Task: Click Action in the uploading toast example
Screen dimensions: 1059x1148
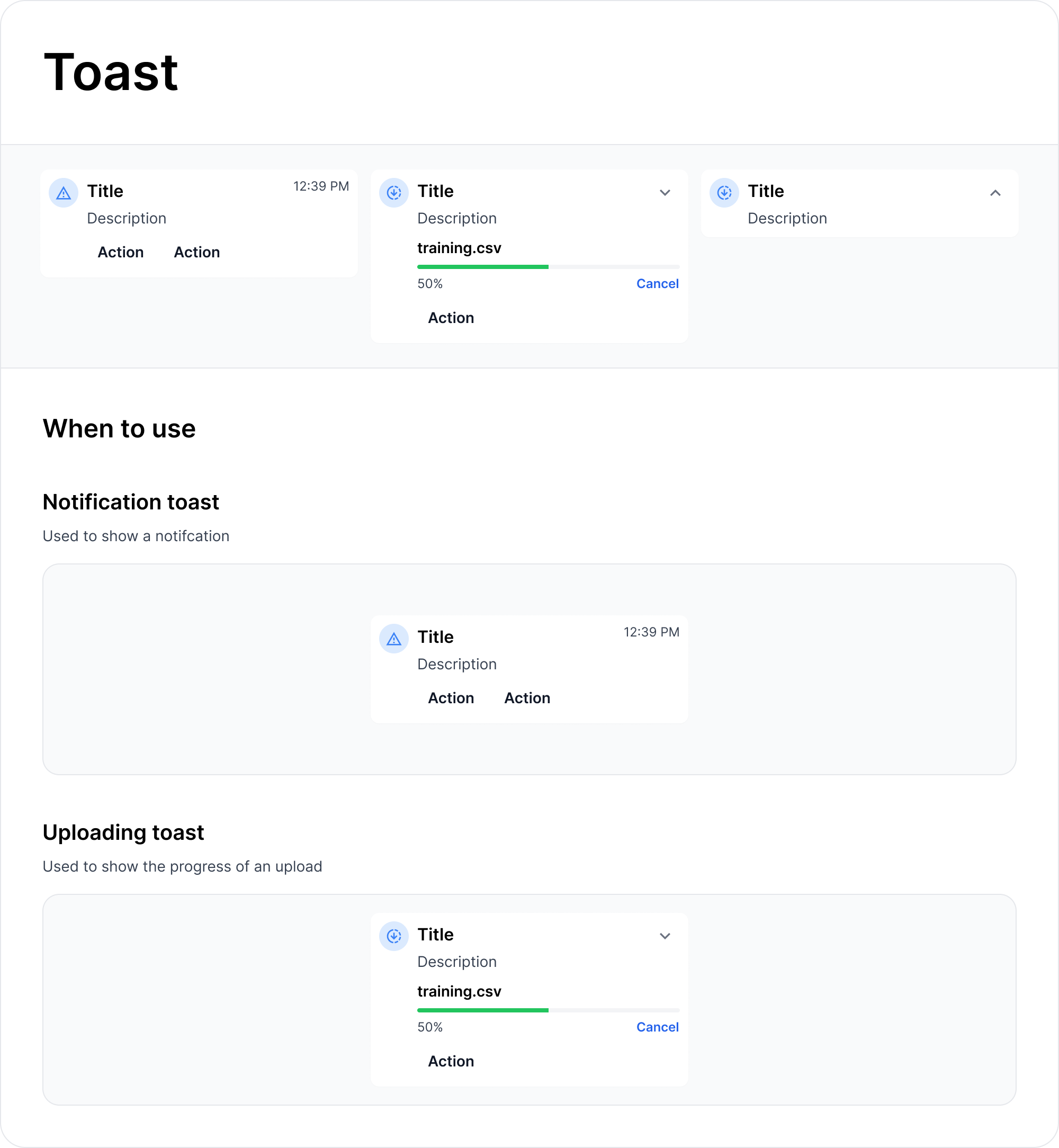Action: click(451, 1061)
